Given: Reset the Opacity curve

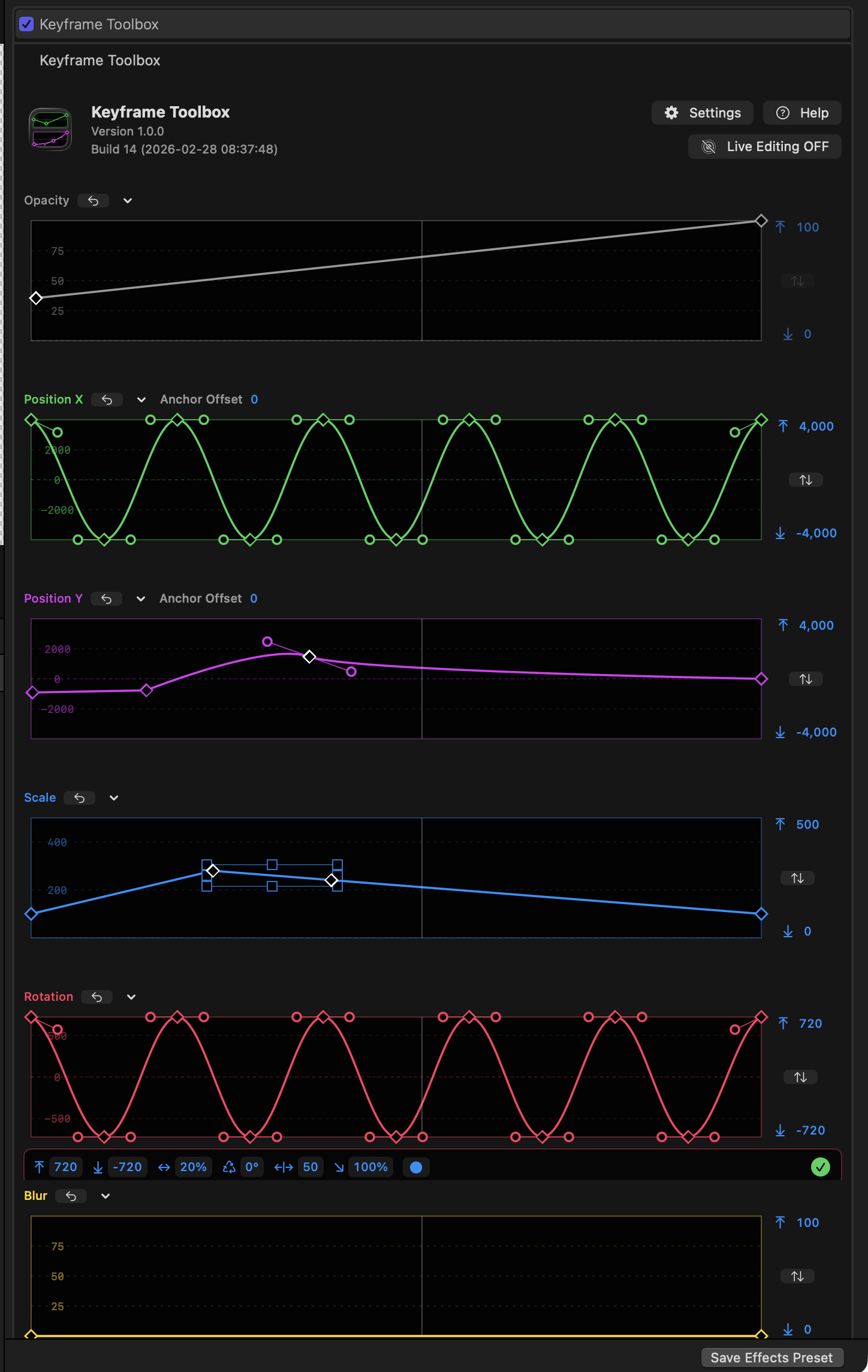Looking at the screenshot, I should tap(93, 201).
